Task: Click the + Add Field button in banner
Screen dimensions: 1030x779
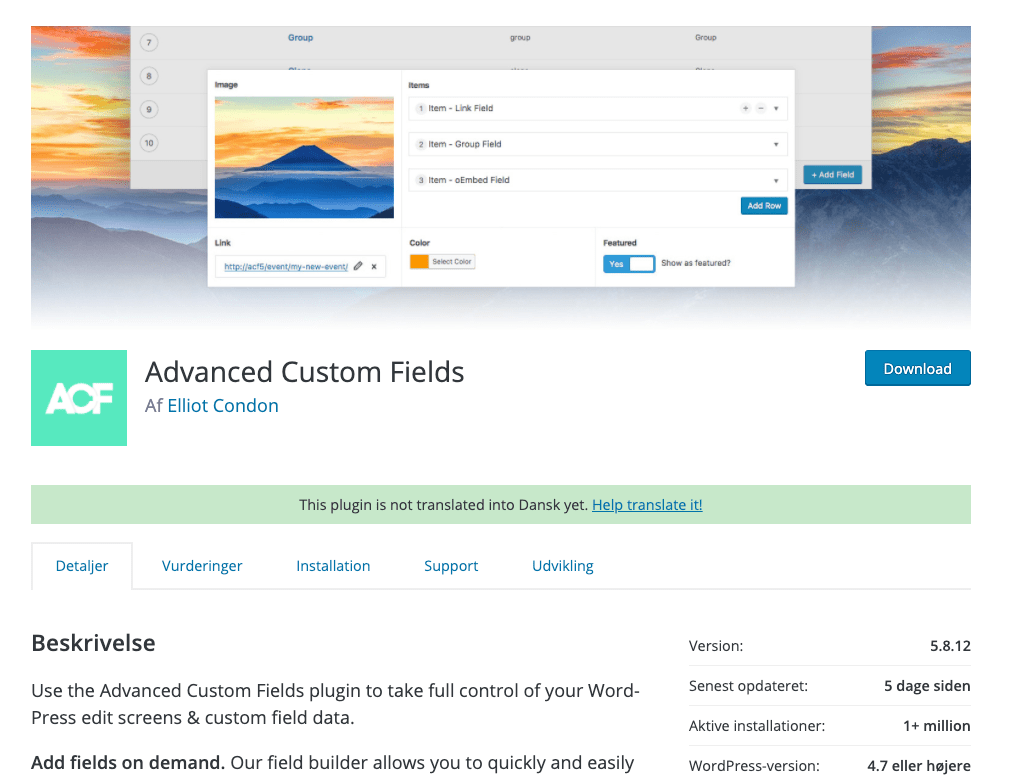Action: [832, 175]
